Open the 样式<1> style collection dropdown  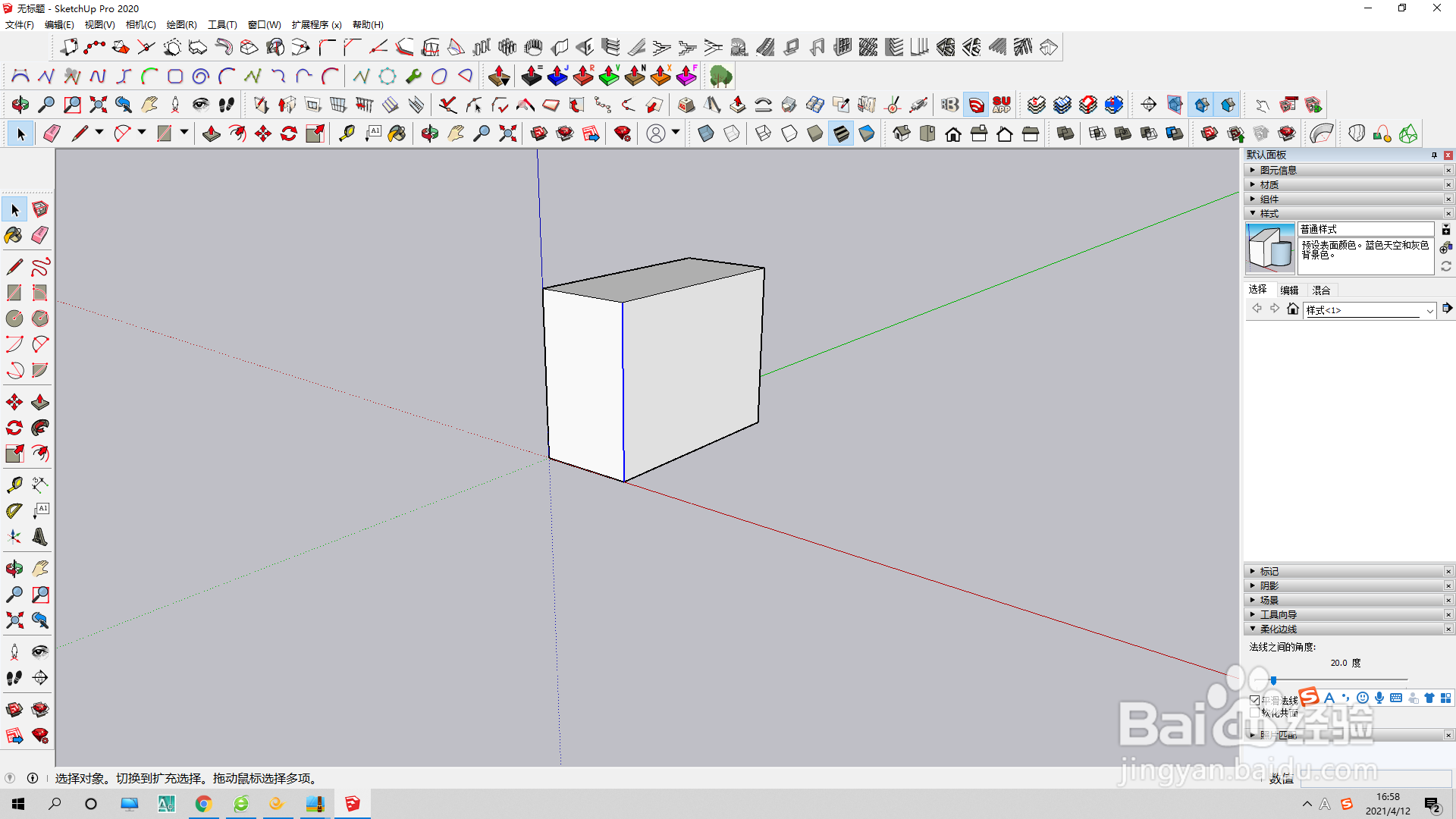[x=1429, y=310]
